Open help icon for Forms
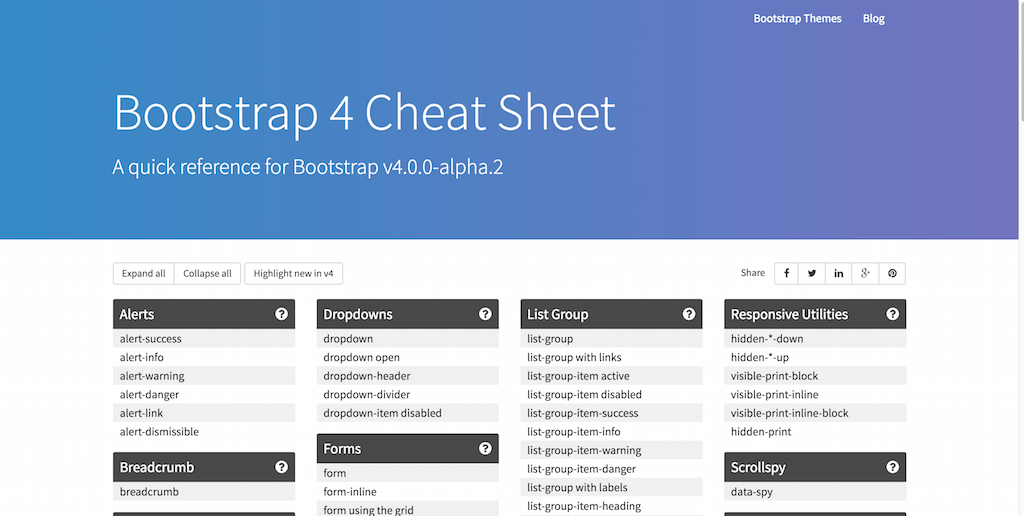The width and height of the screenshot is (1024, 516). click(485, 449)
